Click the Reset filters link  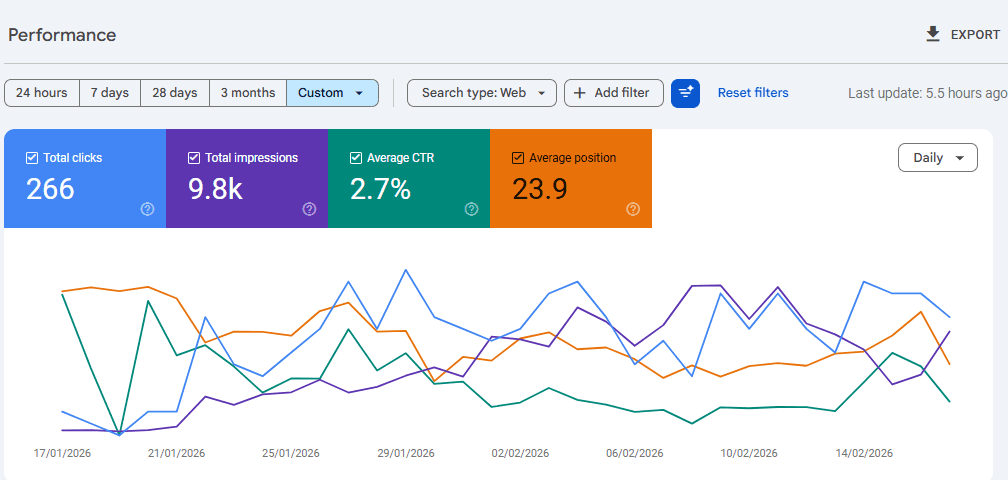(x=753, y=93)
